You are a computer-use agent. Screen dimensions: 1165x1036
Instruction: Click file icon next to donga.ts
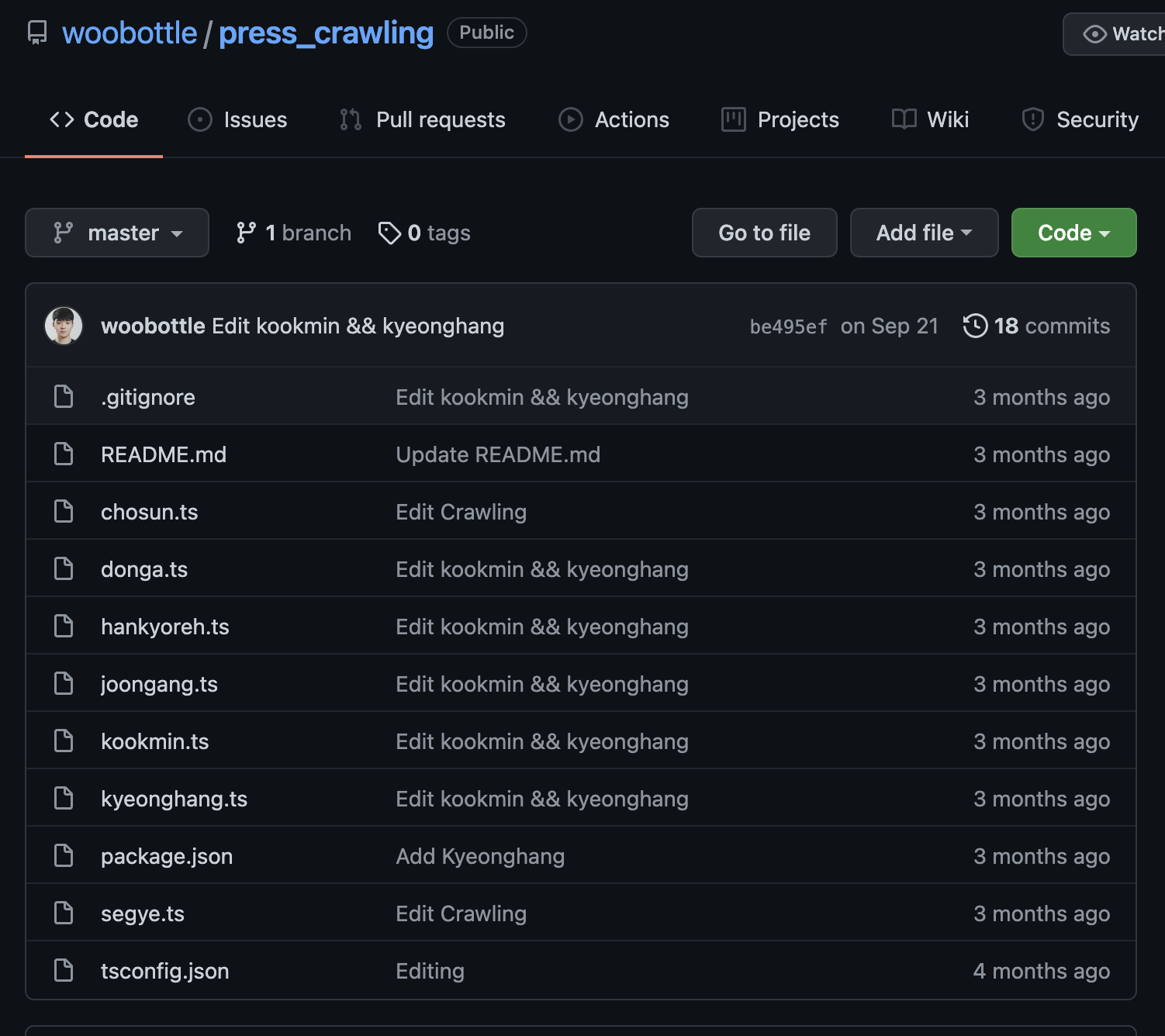point(64,568)
